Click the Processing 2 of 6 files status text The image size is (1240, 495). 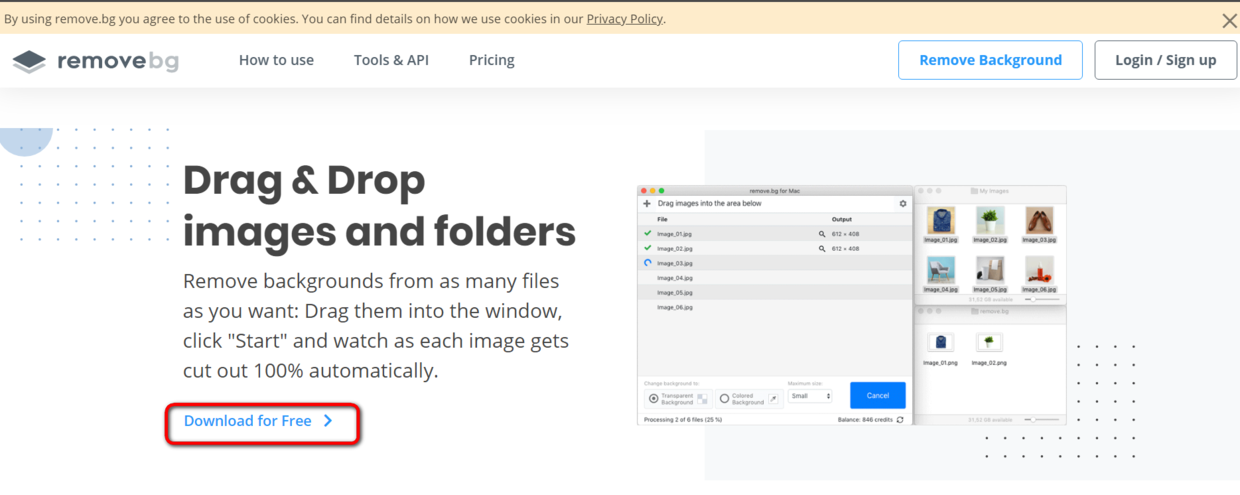(x=683, y=419)
